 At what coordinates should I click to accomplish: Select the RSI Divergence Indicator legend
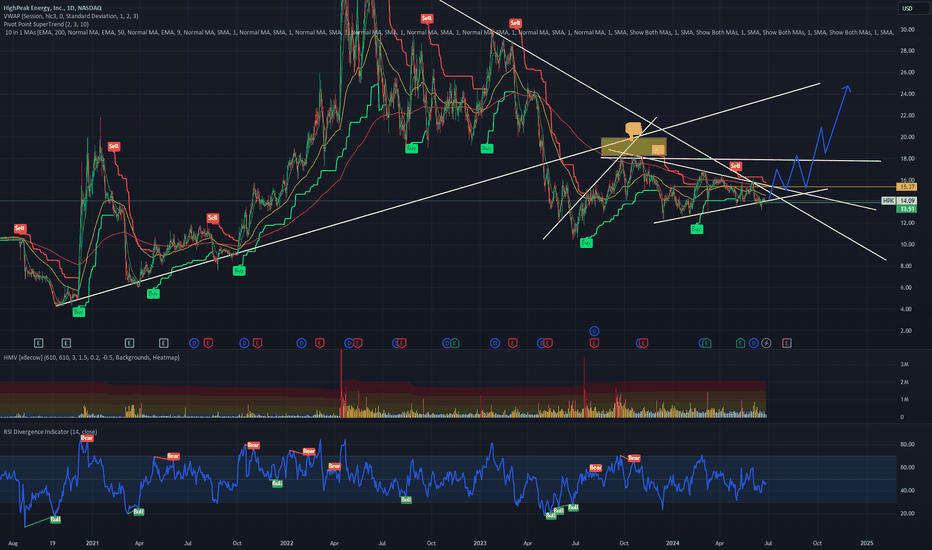(x=51, y=432)
